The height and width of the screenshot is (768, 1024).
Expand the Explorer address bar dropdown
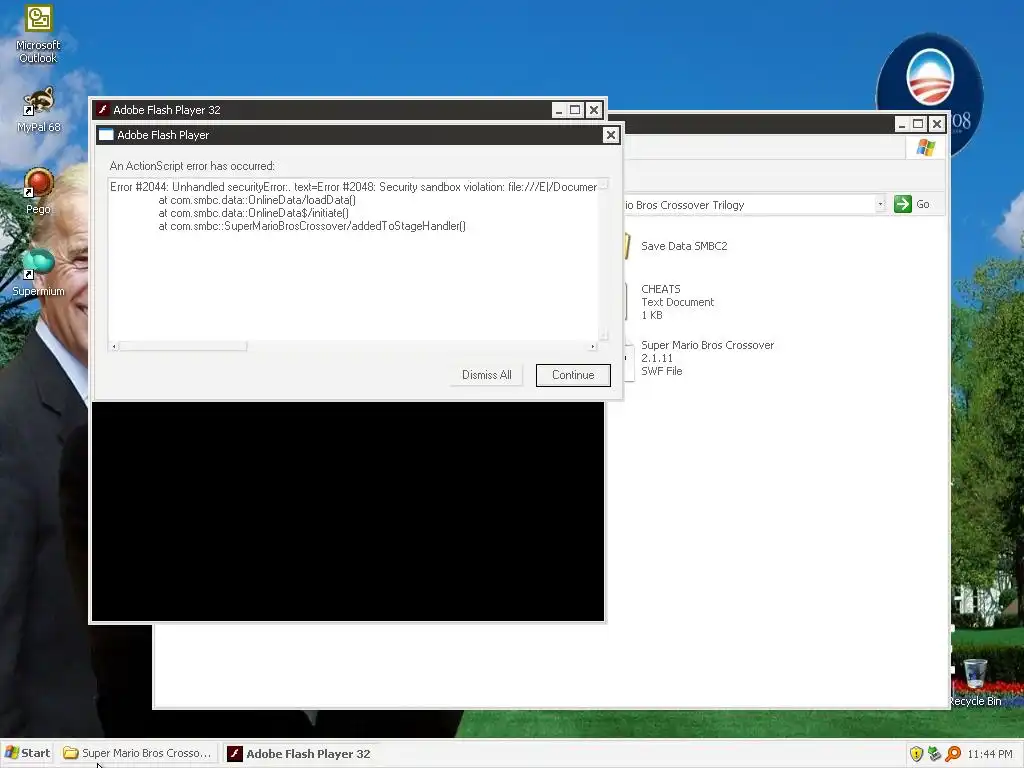point(880,204)
